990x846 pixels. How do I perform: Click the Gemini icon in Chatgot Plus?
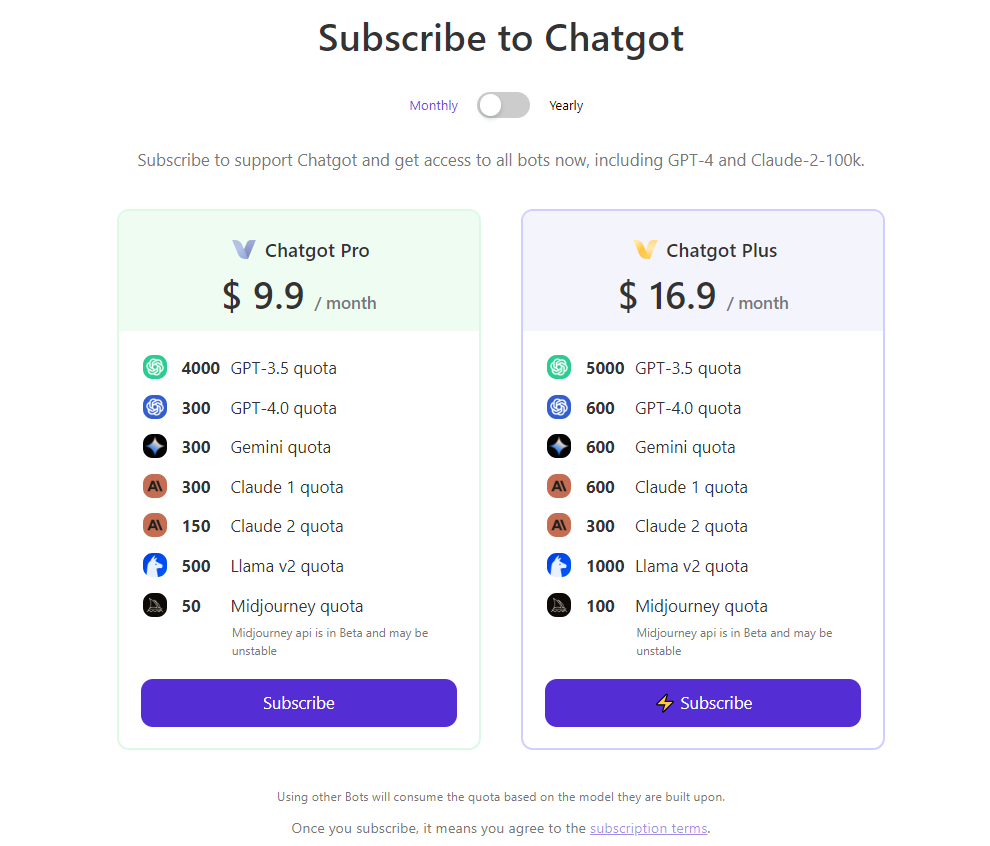(x=559, y=447)
